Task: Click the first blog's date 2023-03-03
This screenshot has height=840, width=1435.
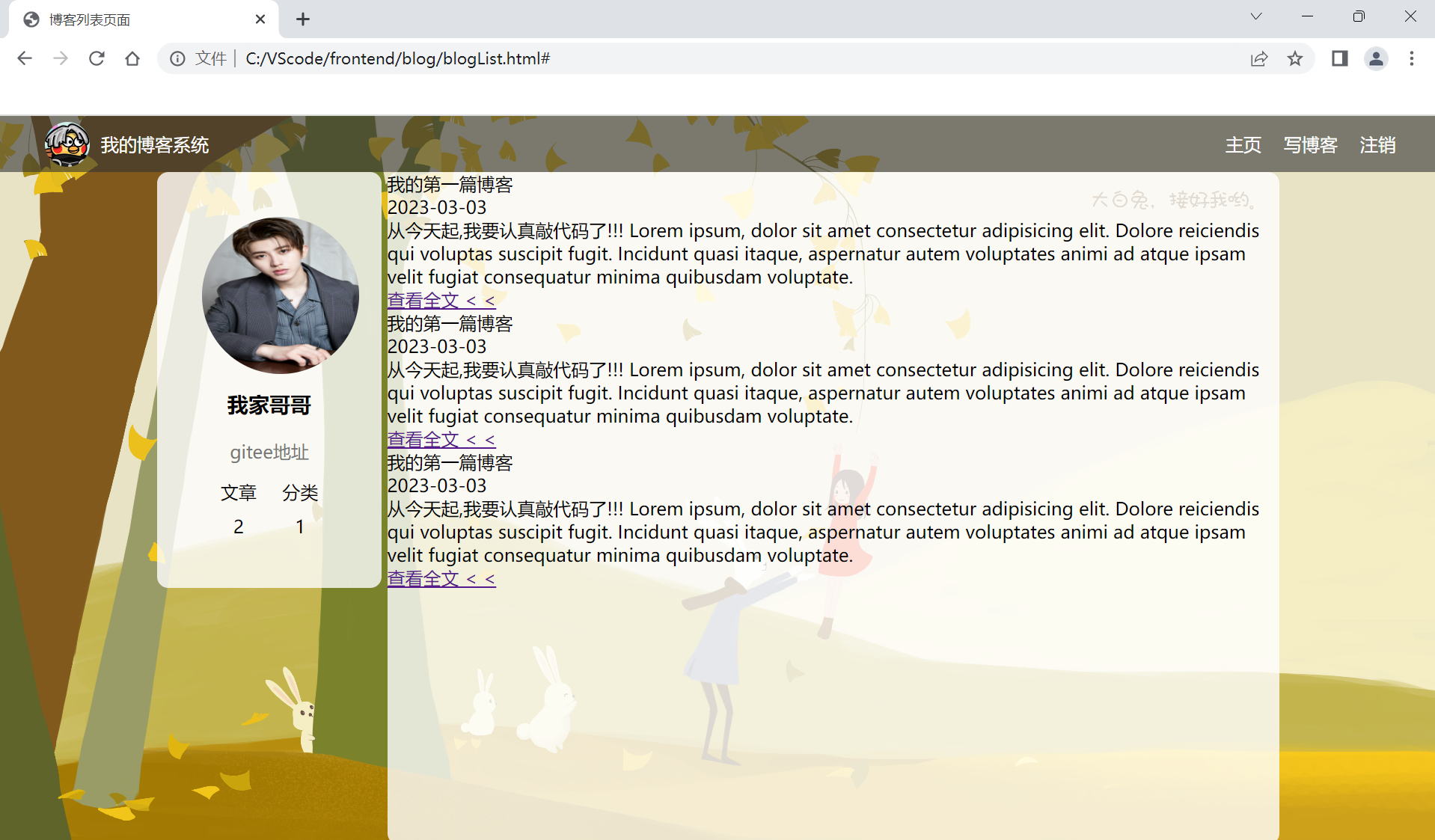Action: pyautogui.click(x=437, y=207)
